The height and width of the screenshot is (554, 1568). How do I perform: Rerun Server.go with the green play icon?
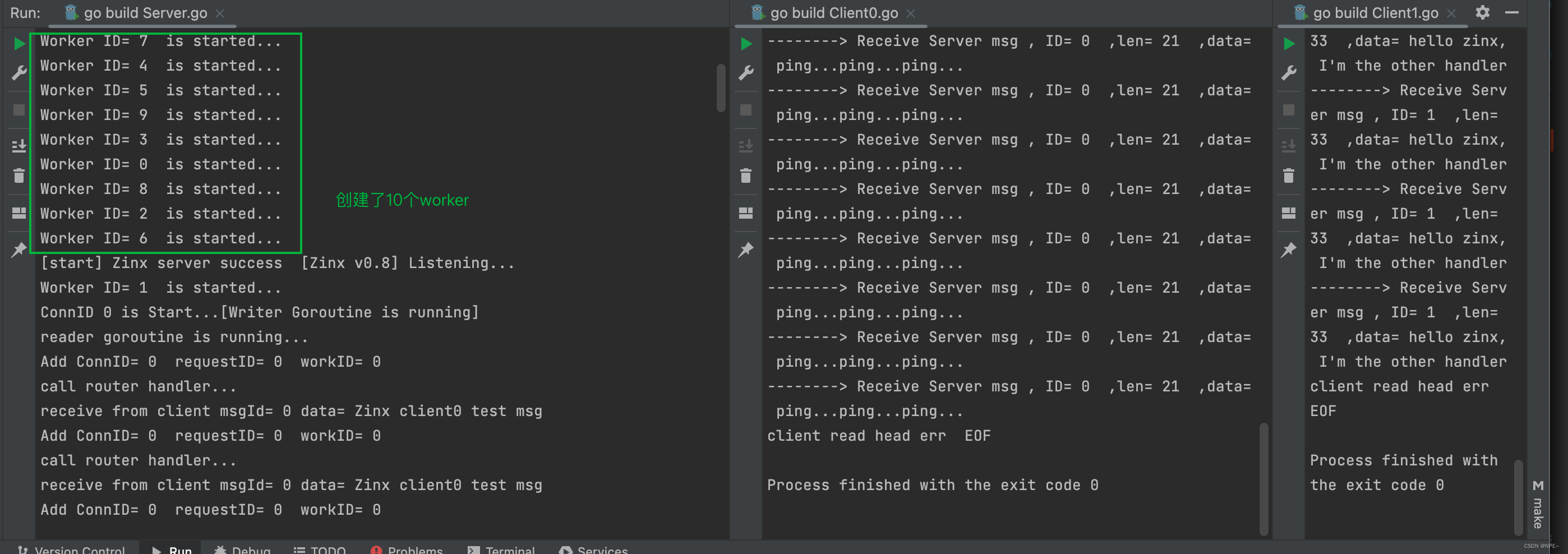pyautogui.click(x=19, y=43)
